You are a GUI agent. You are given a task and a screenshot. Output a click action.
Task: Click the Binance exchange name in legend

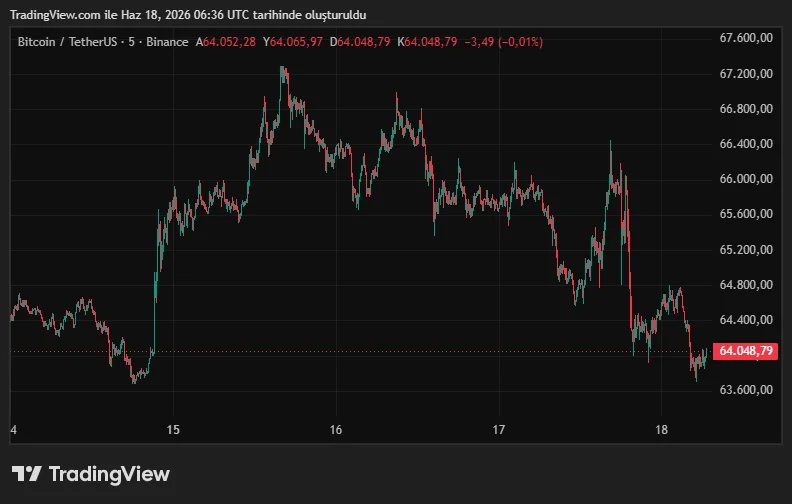167,42
